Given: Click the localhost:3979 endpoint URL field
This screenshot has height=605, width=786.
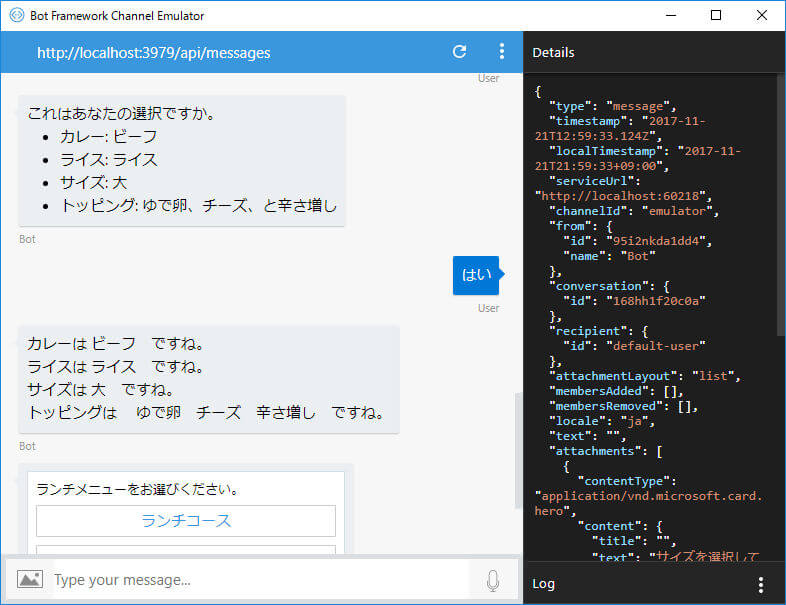Looking at the screenshot, I should (x=153, y=53).
